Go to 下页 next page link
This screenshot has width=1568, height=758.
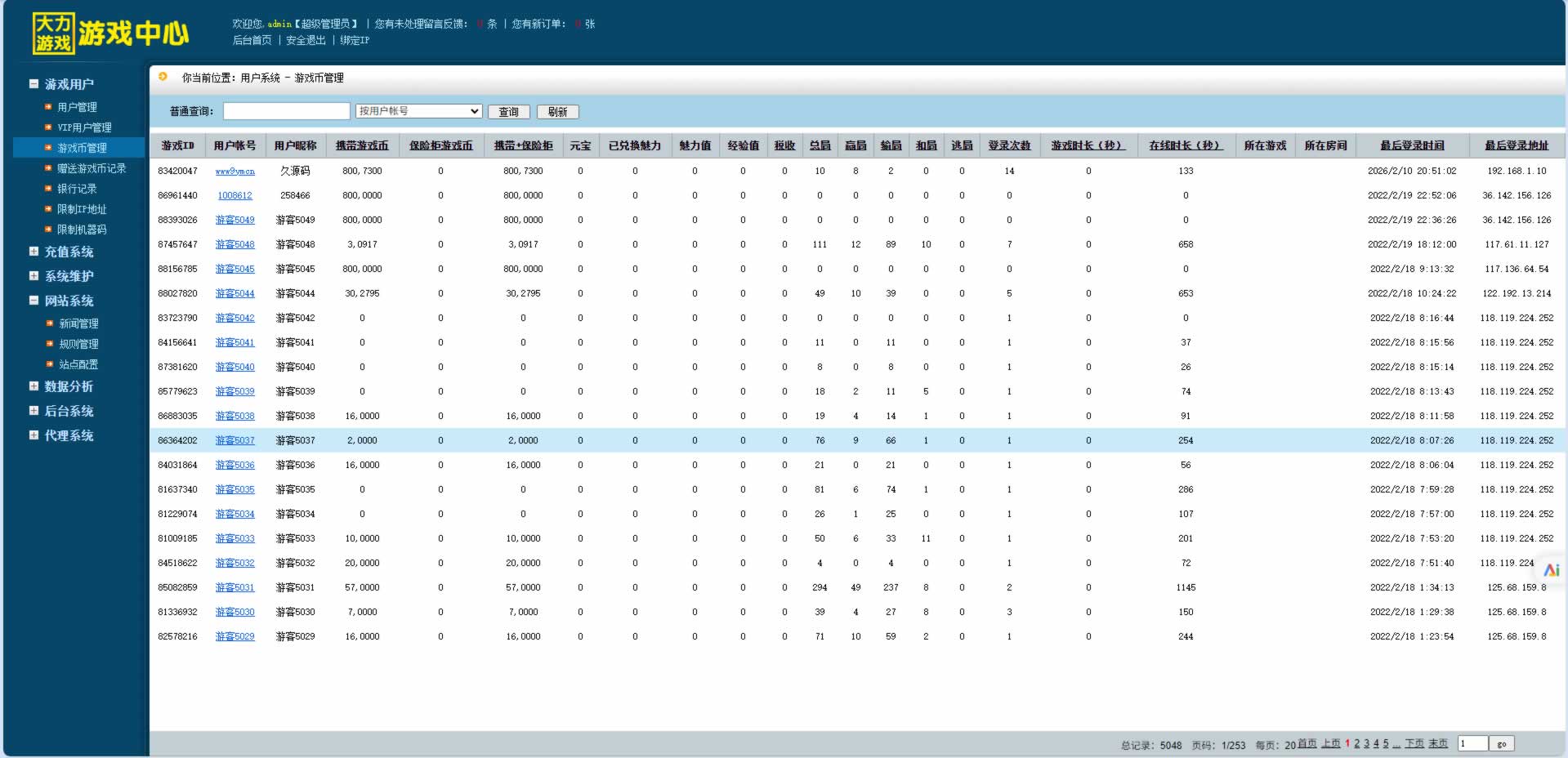click(x=1414, y=743)
